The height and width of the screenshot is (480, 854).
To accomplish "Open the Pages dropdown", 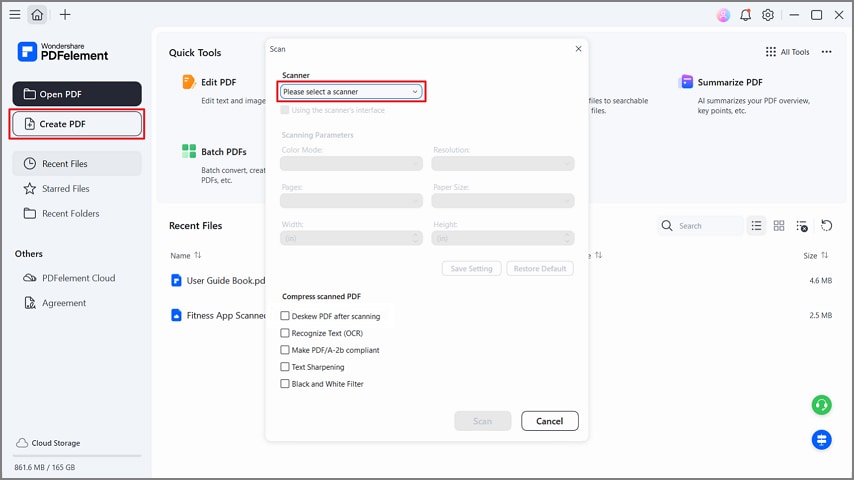I will [x=351, y=200].
